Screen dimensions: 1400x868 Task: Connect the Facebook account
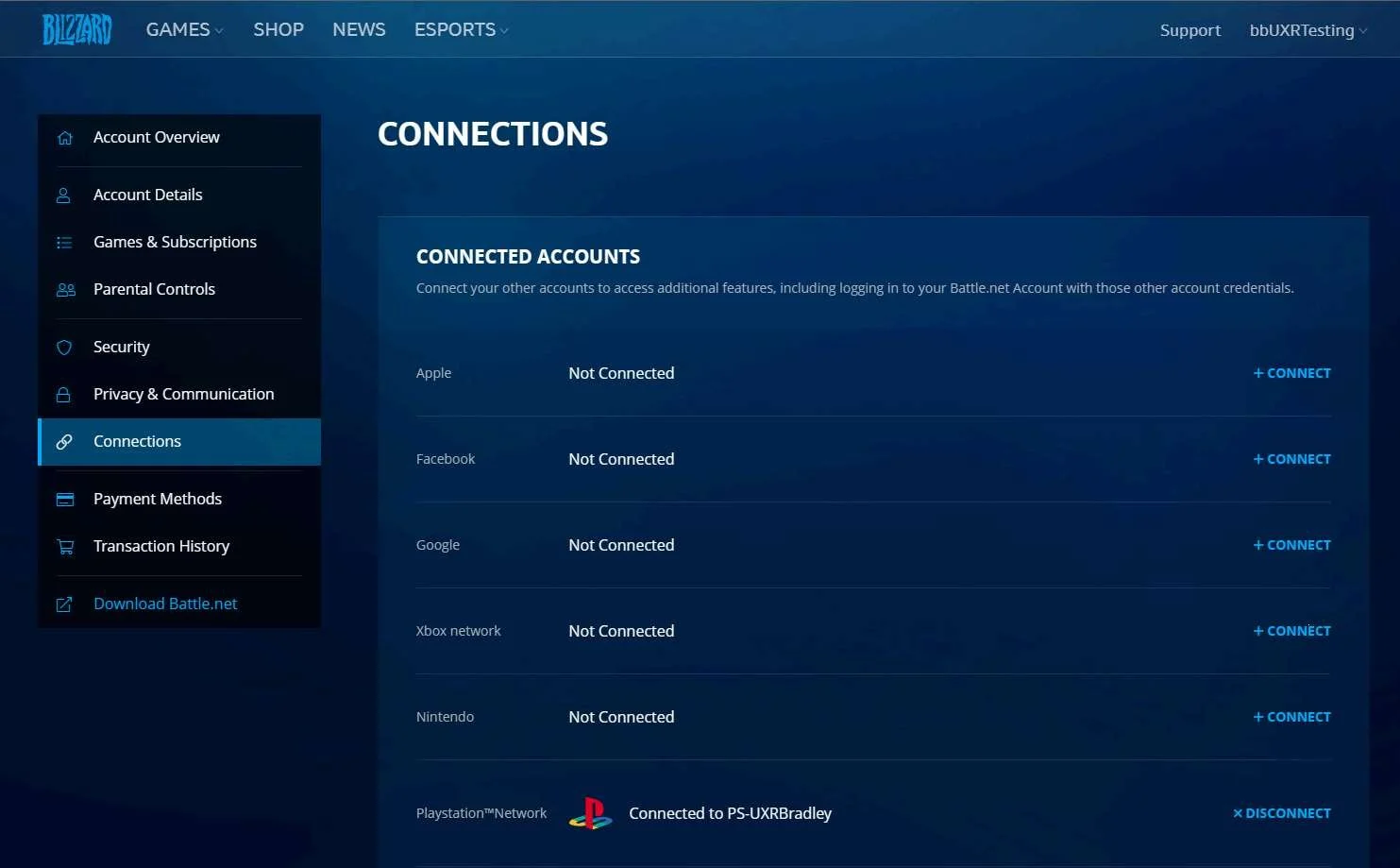[1291, 459]
